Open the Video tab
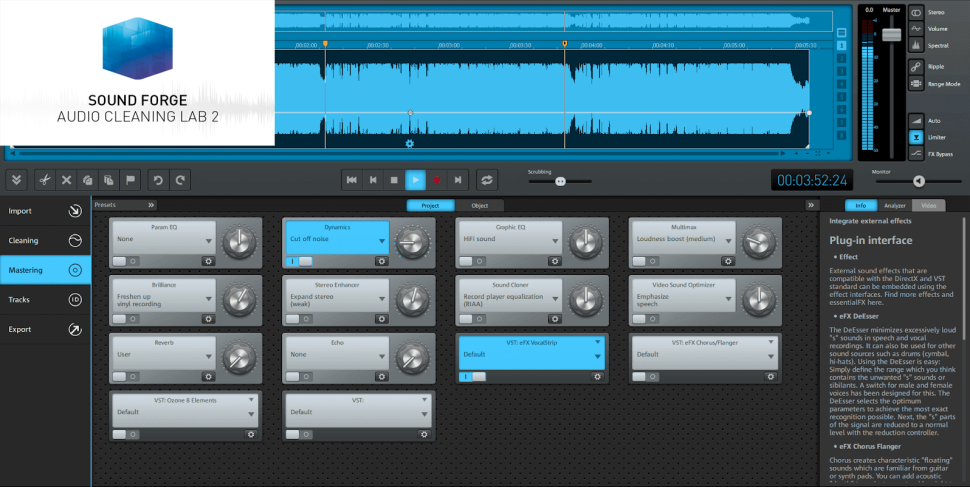The image size is (970, 487). (929, 205)
